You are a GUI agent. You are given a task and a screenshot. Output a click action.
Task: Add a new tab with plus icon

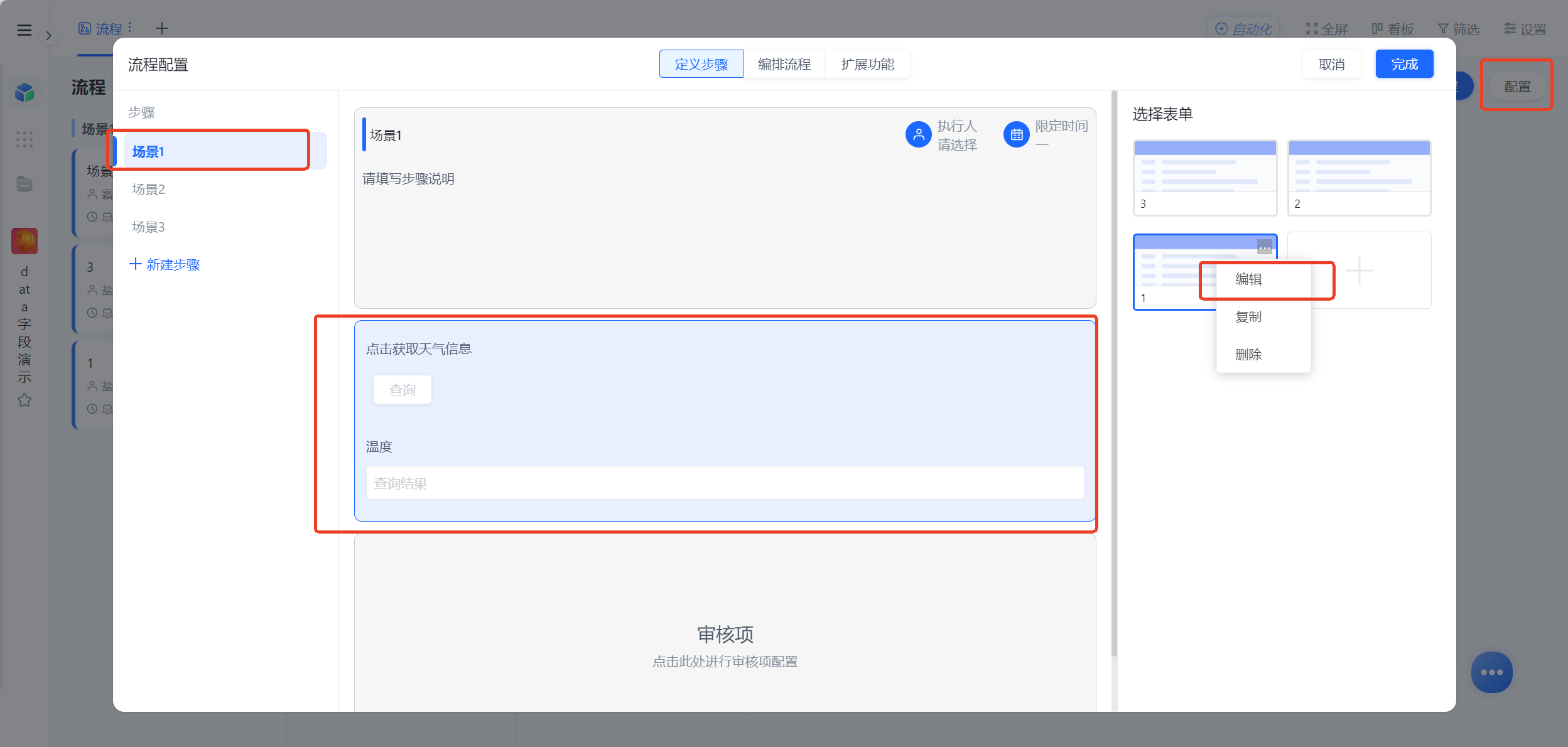162,28
